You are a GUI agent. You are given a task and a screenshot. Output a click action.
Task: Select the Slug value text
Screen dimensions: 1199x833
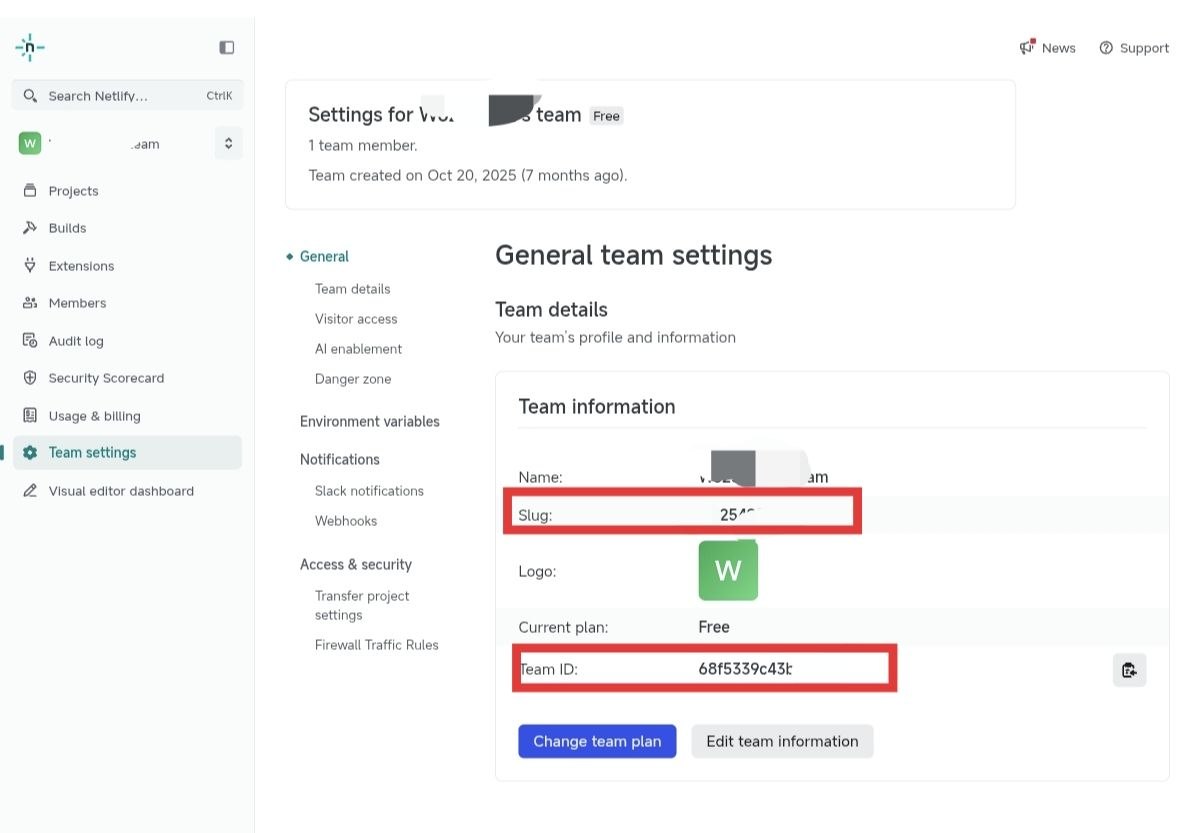(736, 515)
